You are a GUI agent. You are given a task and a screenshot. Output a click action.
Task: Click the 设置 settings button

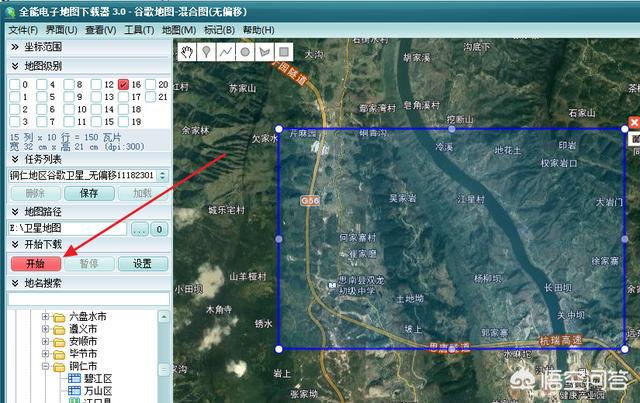(x=142, y=264)
